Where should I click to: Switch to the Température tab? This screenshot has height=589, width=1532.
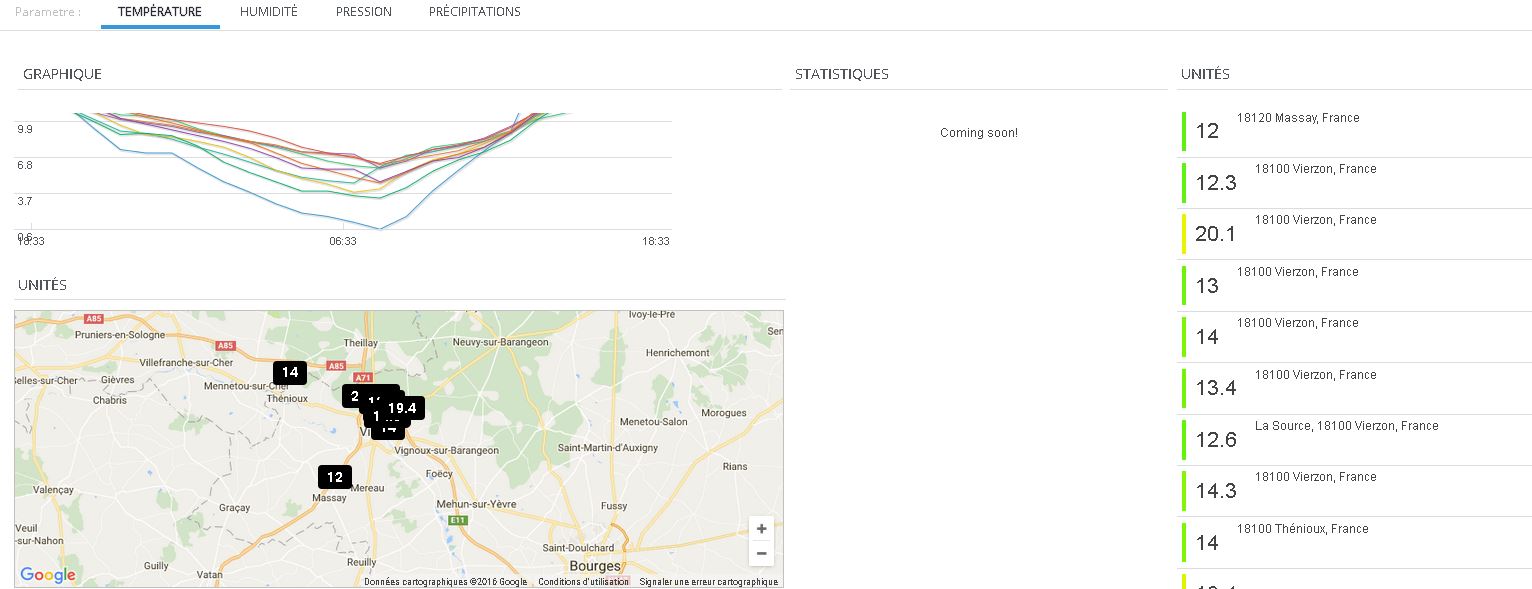coord(160,12)
